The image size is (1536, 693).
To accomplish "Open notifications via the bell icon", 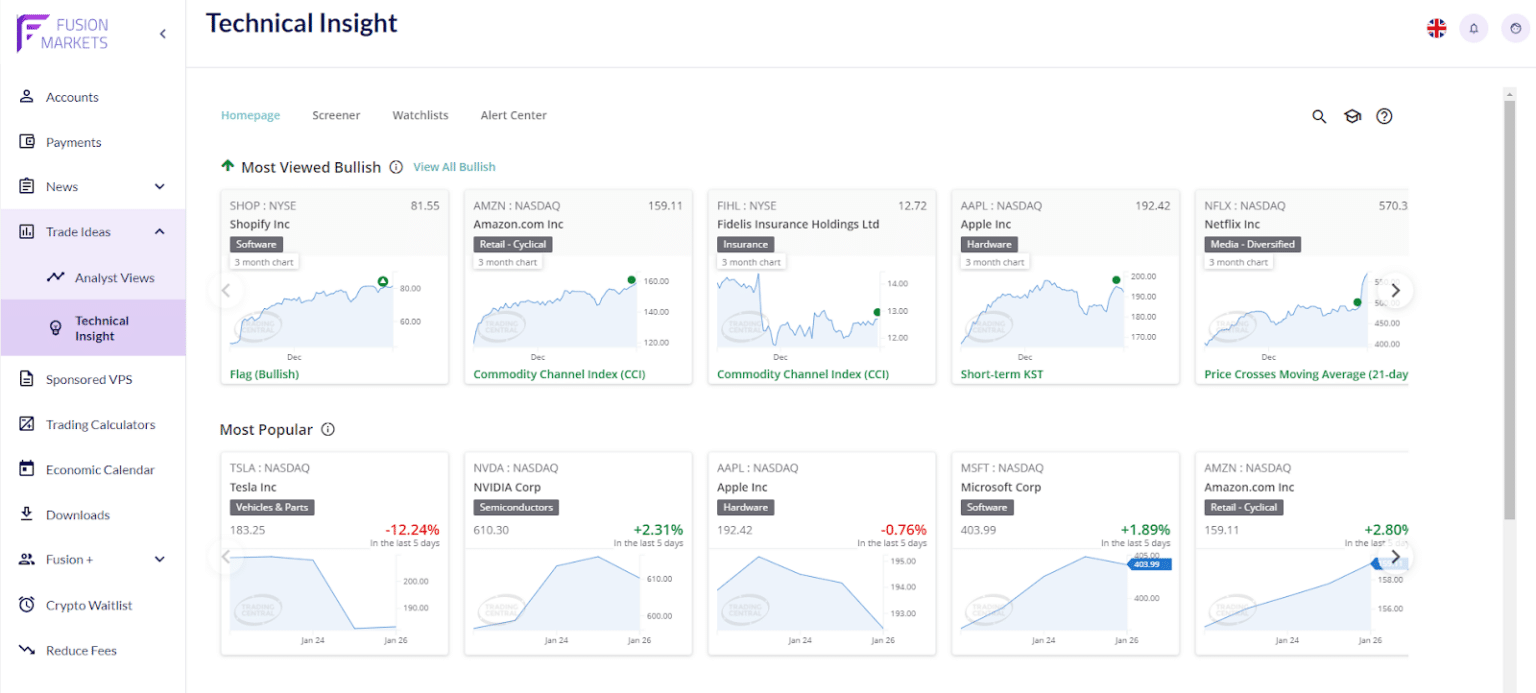I will click(1473, 28).
